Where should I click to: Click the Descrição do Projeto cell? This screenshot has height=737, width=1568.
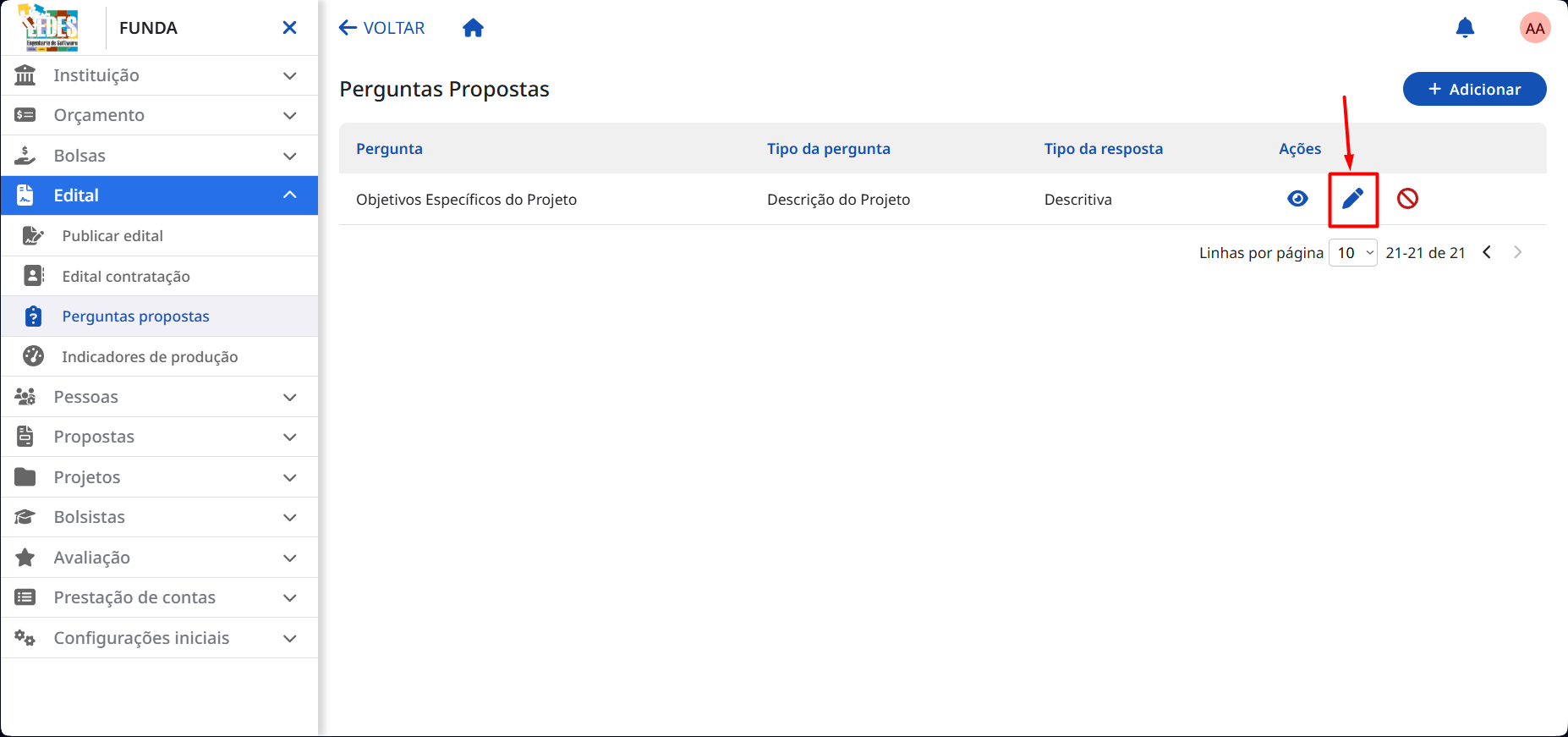(x=839, y=200)
